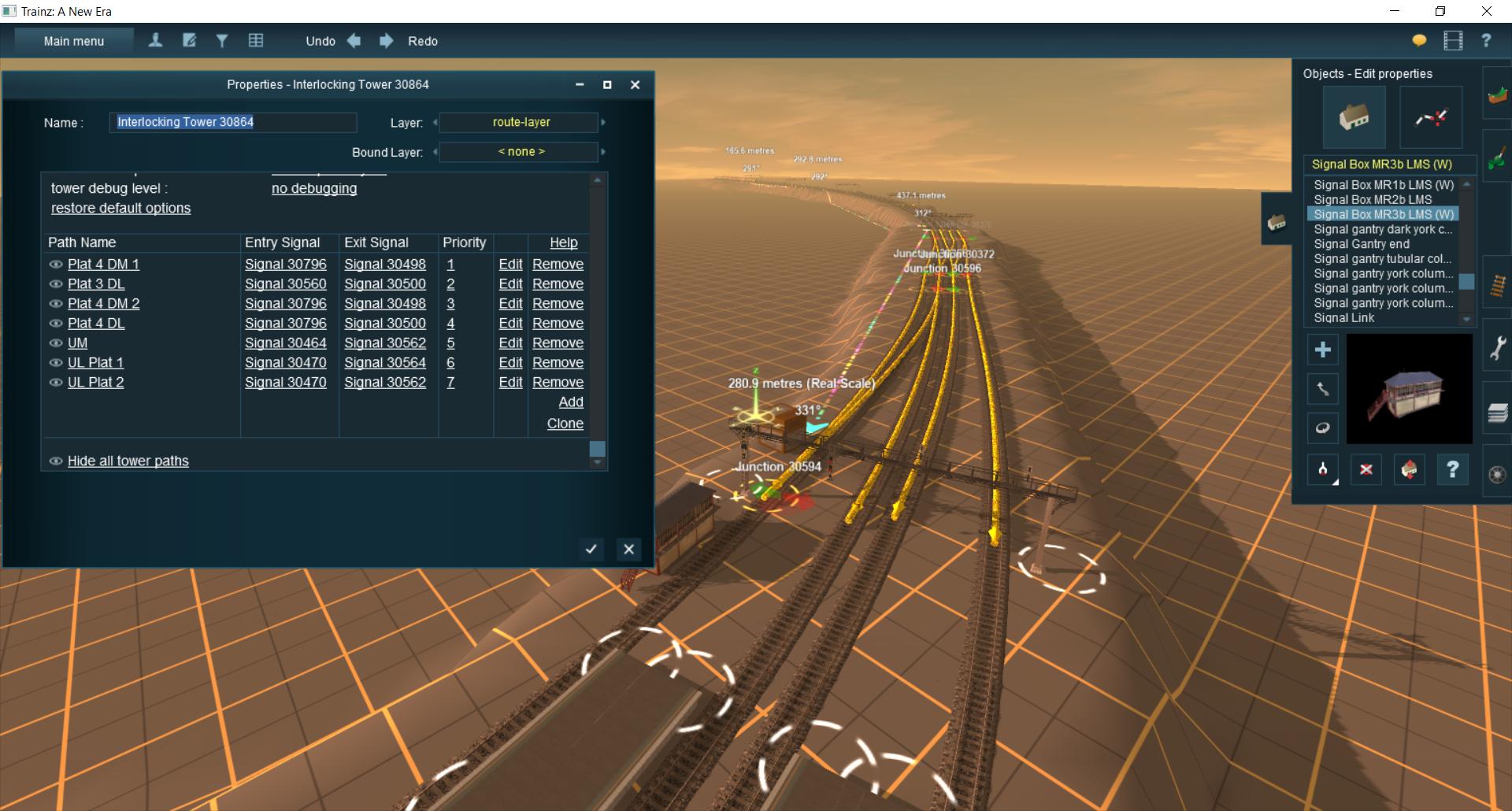Toggle visibility of Plat 3 DL path
1512x811 pixels.
[56, 284]
